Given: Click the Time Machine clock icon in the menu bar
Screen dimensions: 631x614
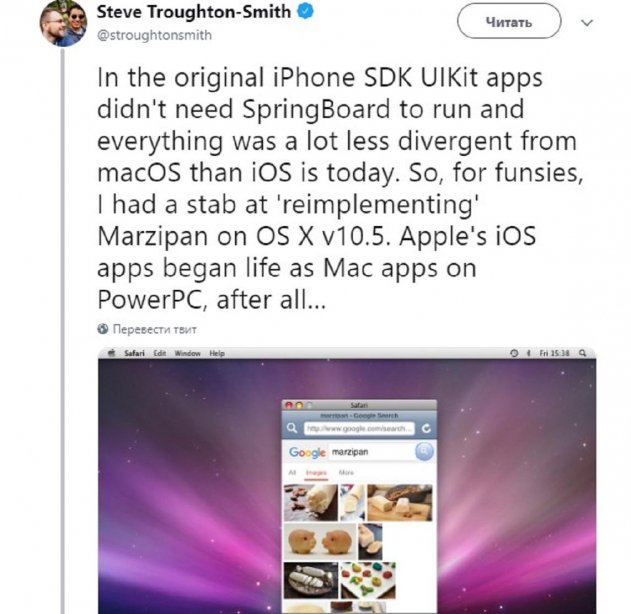Looking at the screenshot, I should tap(514, 353).
